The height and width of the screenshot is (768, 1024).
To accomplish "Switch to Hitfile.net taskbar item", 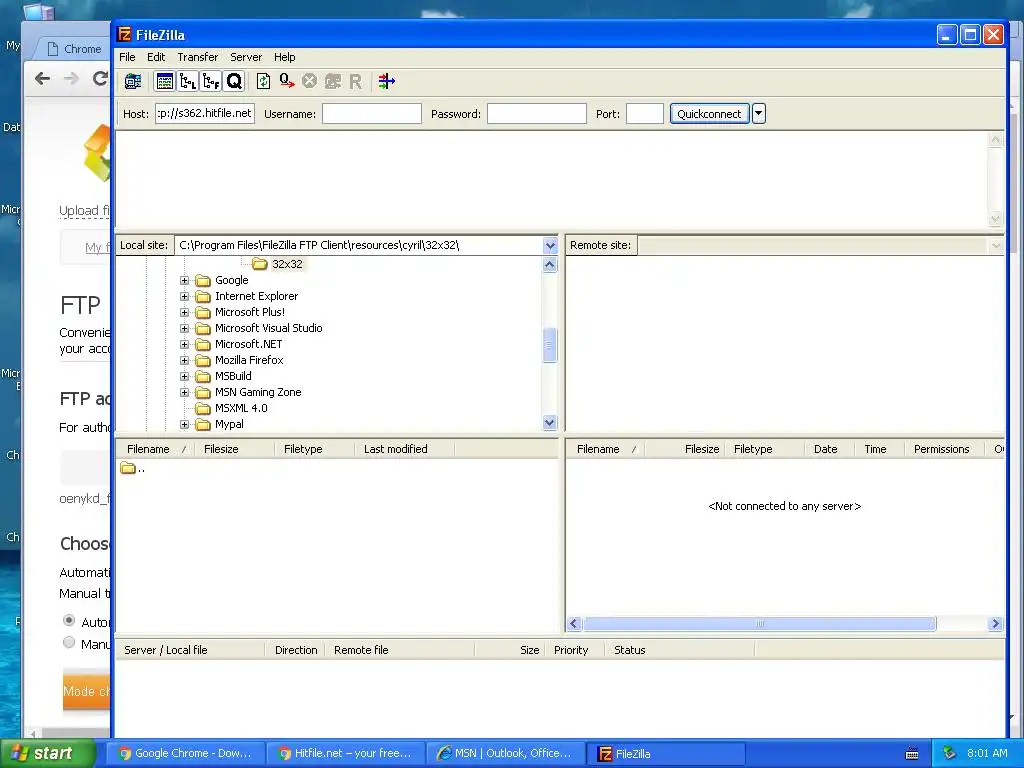I will click(x=345, y=754).
